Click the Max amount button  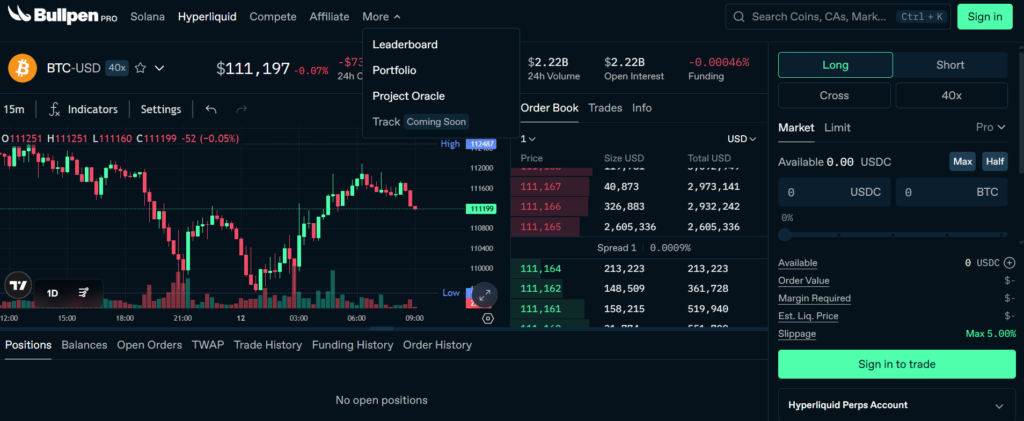point(962,162)
